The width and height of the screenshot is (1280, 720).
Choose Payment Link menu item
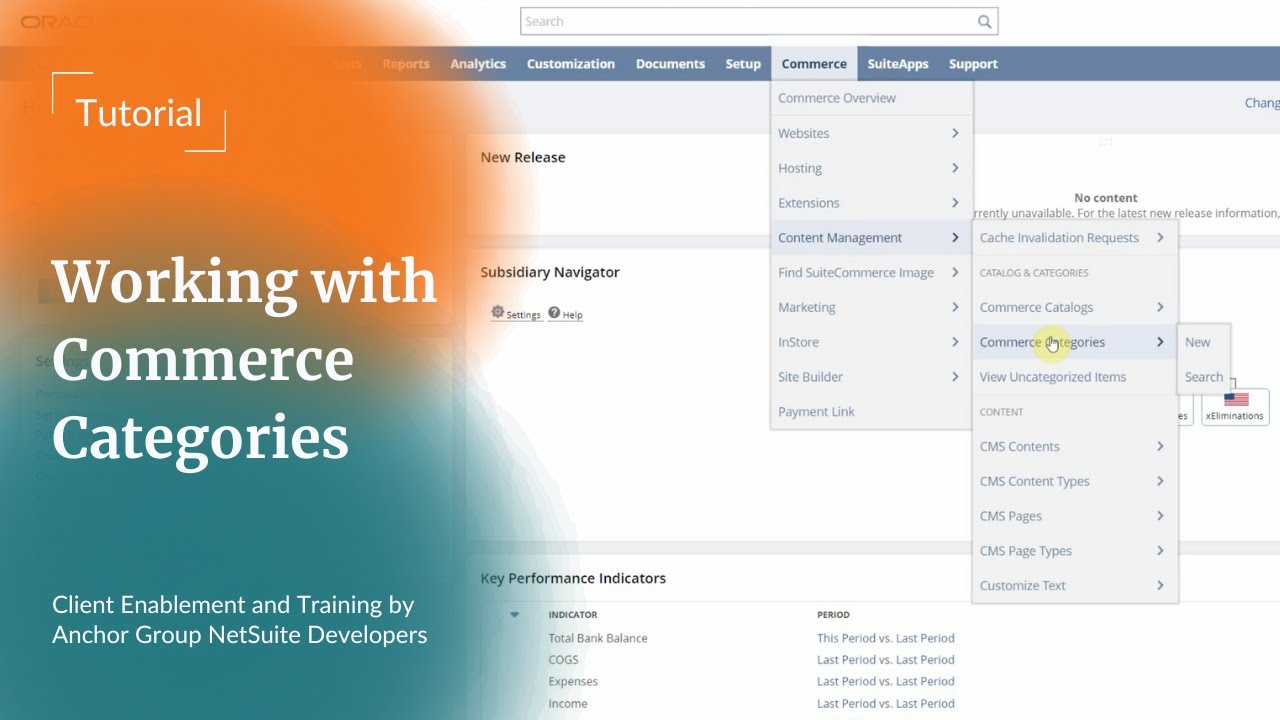click(871, 412)
